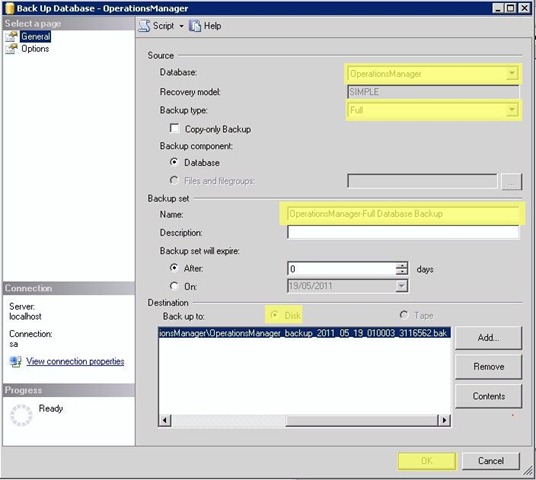Increase days with spinner up arrow

[x=402, y=266]
